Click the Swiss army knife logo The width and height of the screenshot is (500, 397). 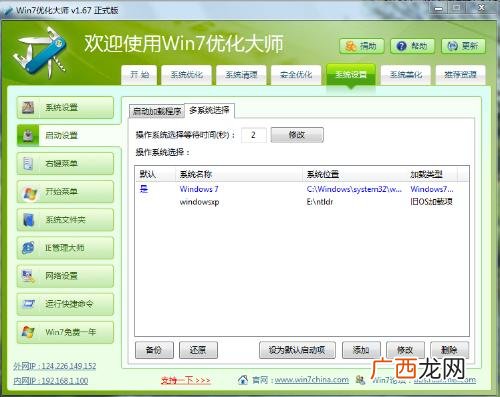tap(40, 52)
